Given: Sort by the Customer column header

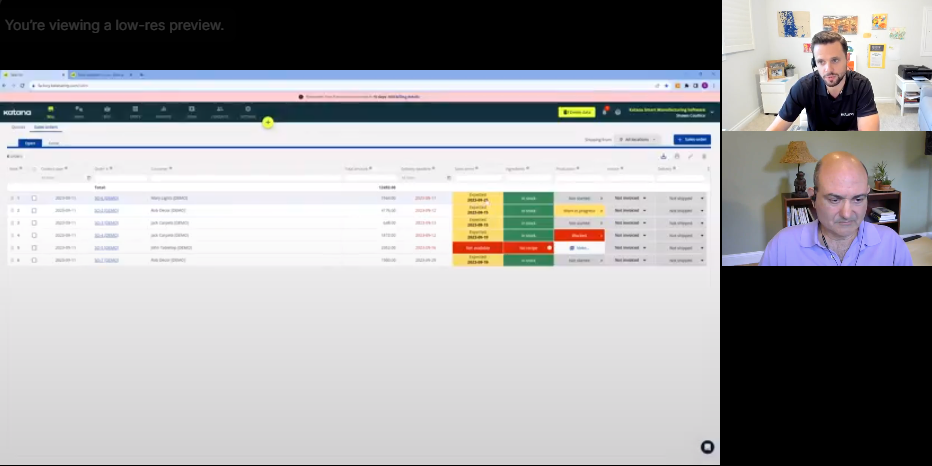Looking at the screenshot, I should point(160,169).
